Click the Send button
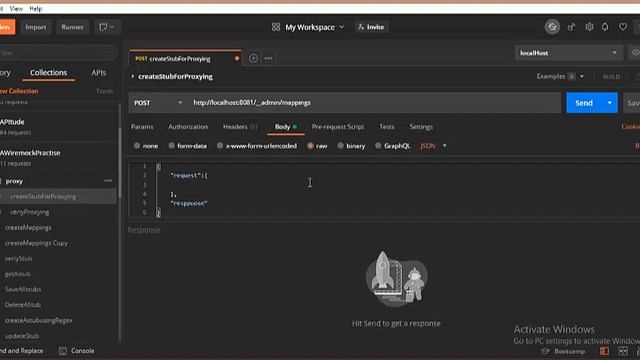 point(584,103)
